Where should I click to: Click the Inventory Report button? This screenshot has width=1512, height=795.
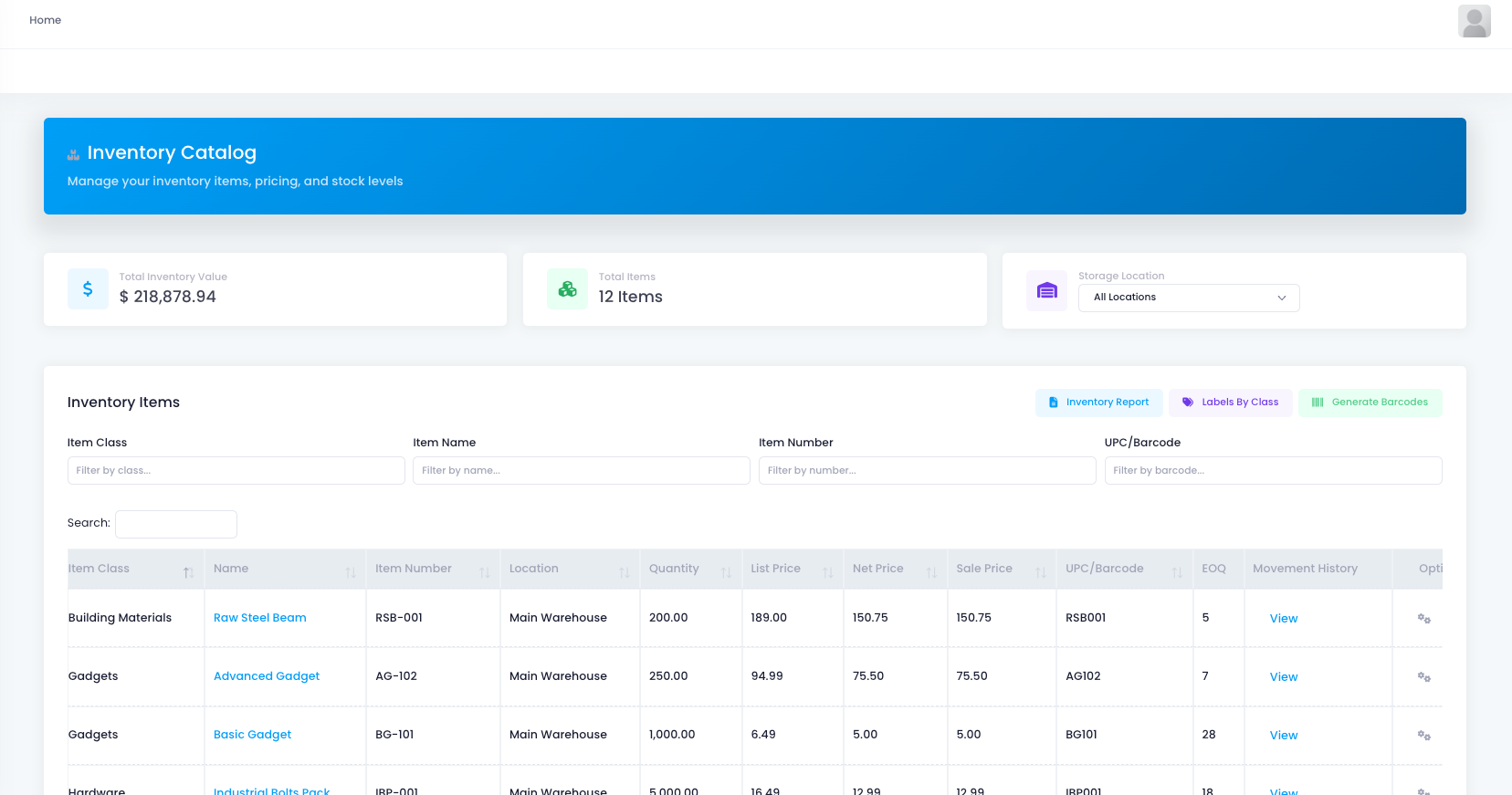tap(1098, 403)
